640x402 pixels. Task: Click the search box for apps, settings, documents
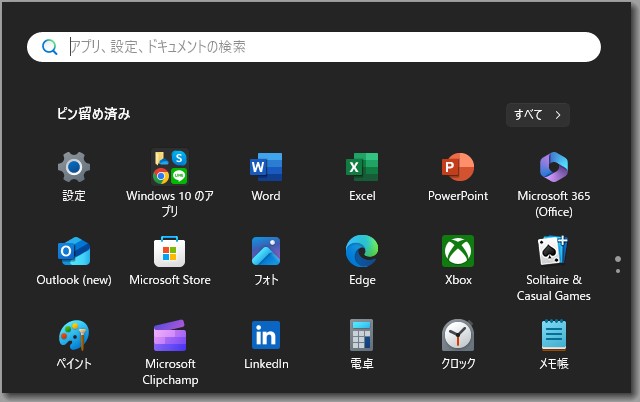point(313,47)
